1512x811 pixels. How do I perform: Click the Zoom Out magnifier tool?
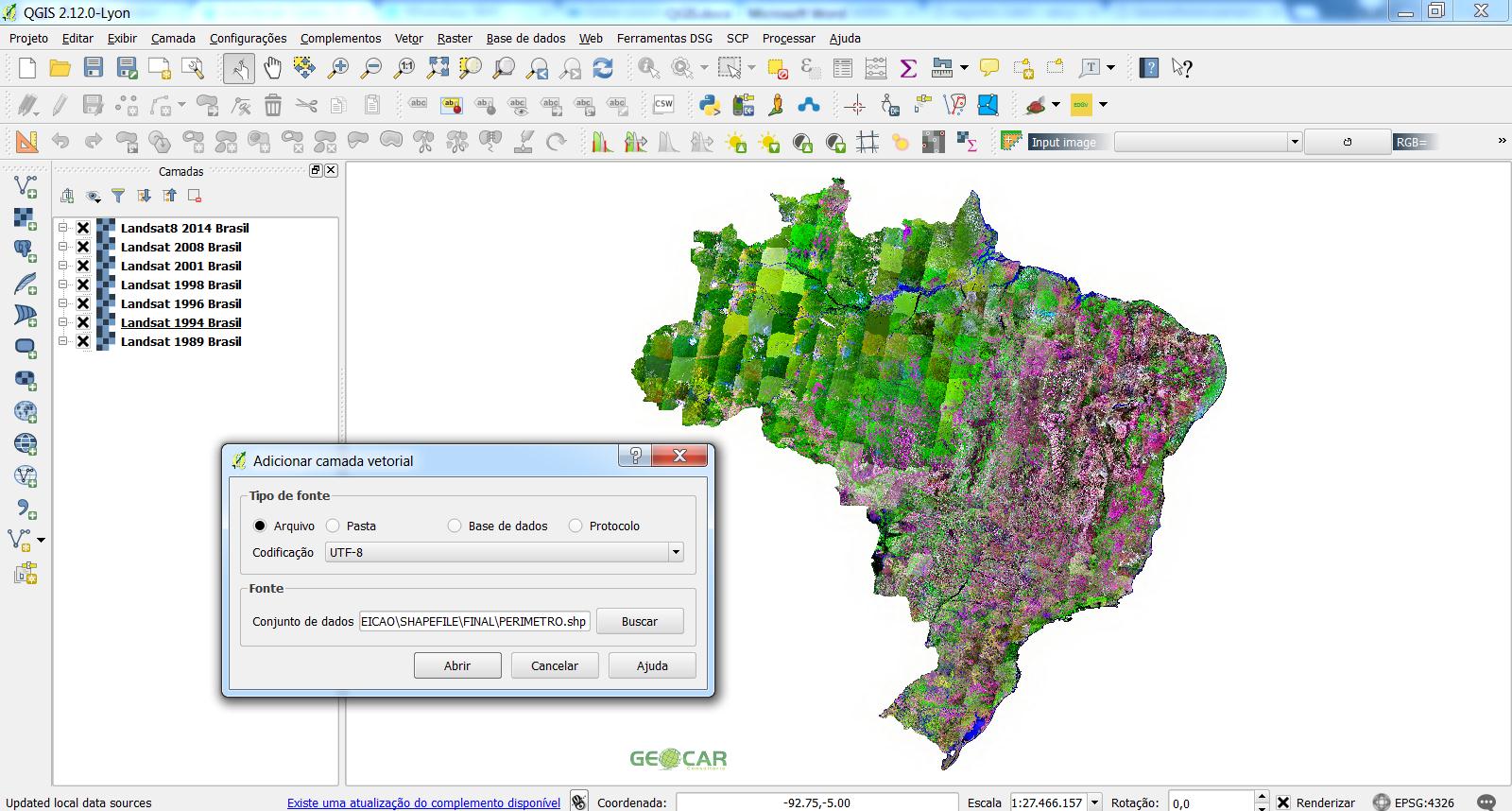tap(370, 68)
